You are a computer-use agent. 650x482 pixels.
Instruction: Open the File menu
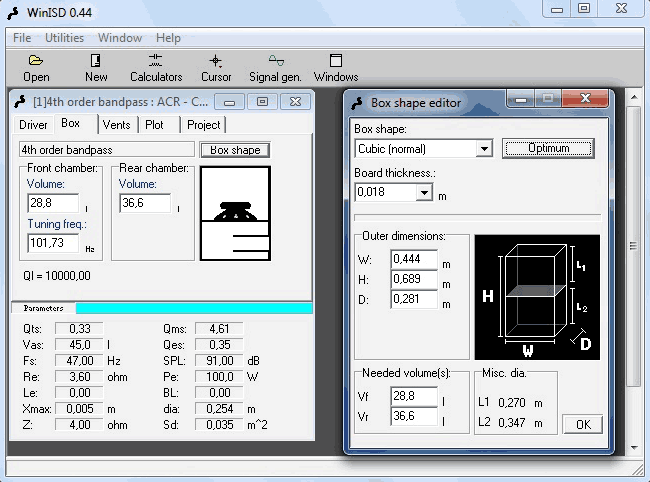point(22,38)
